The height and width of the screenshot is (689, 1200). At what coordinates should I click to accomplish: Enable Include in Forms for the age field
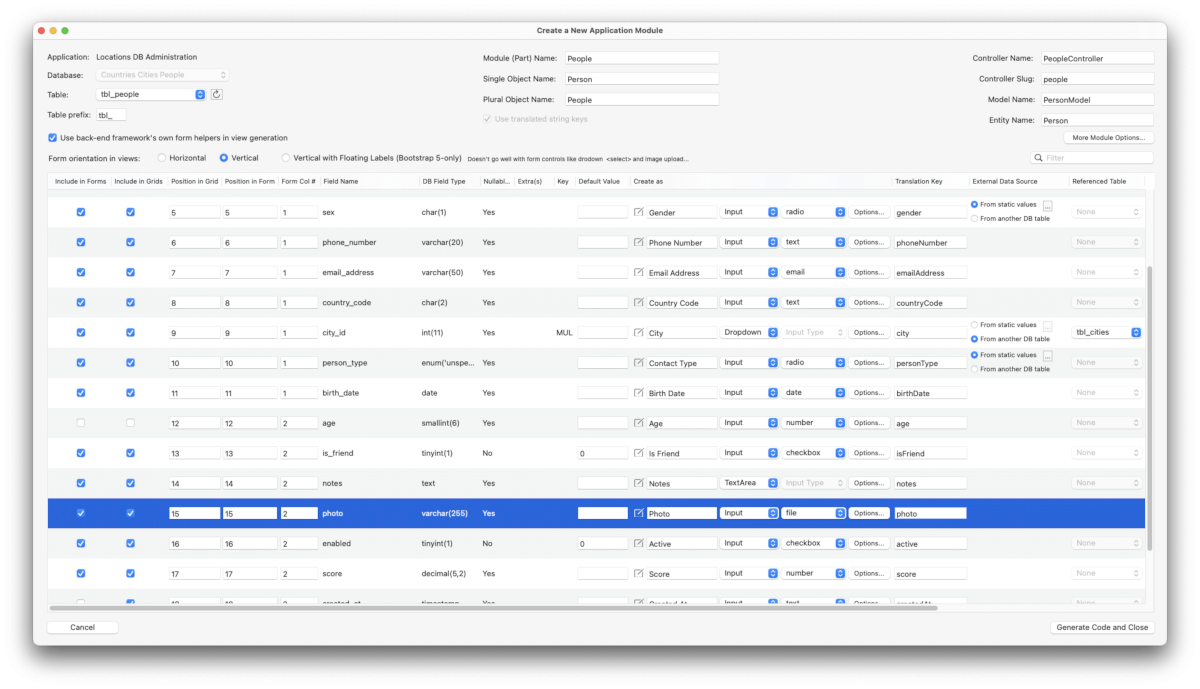tap(81, 423)
